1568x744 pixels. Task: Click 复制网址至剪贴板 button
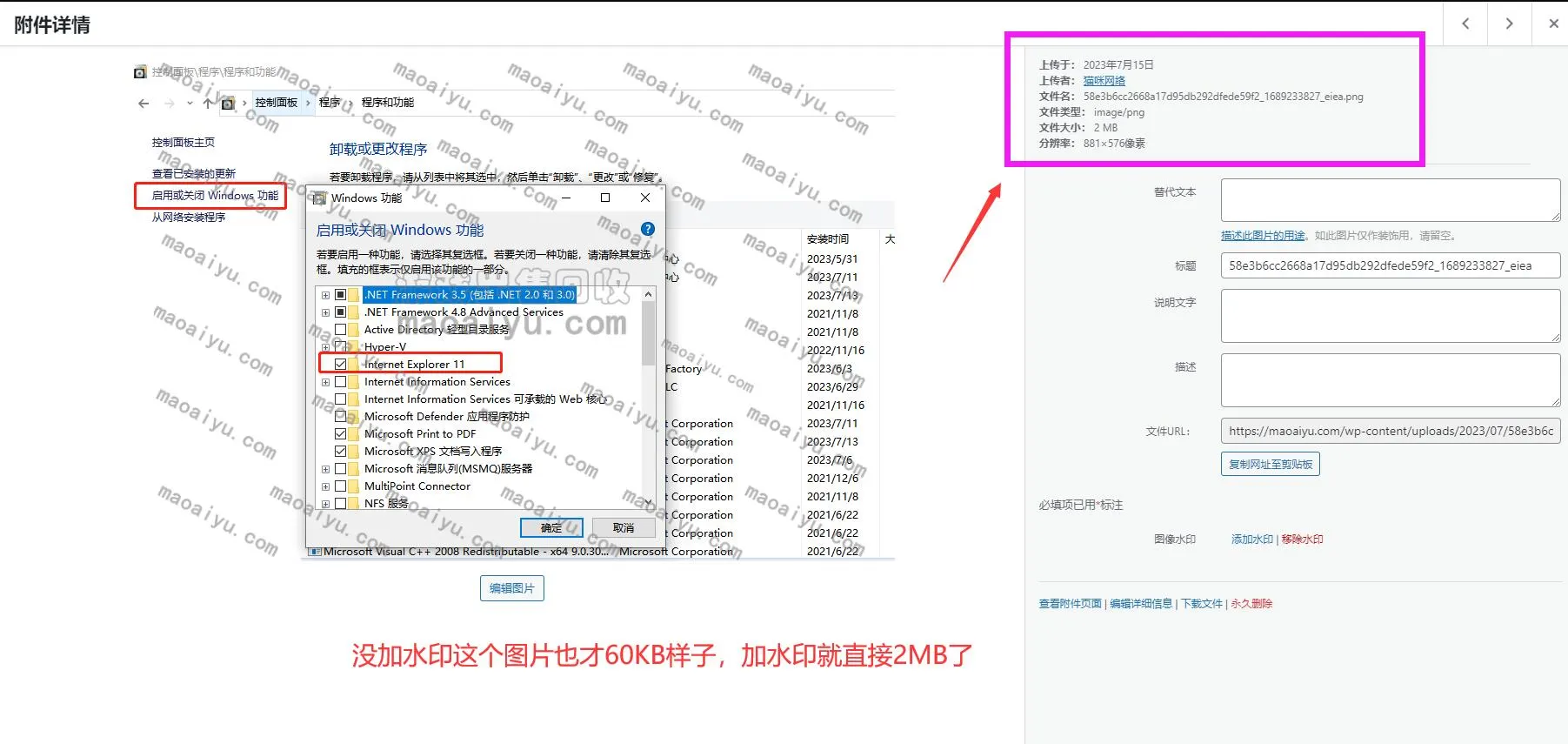tap(1271, 465)
